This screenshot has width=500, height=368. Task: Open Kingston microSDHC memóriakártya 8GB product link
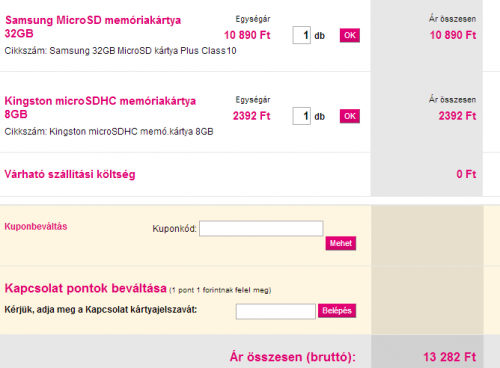point(100,107)
